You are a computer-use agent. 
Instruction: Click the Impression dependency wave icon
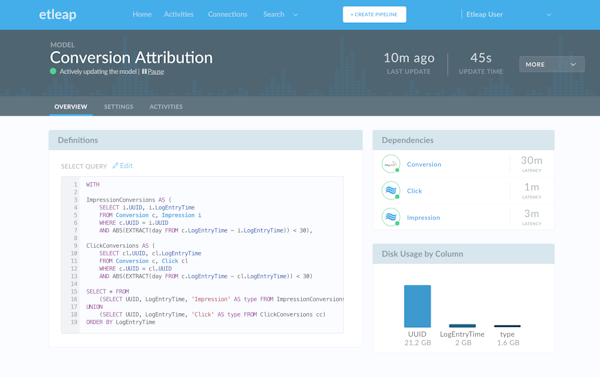(391, 217)
